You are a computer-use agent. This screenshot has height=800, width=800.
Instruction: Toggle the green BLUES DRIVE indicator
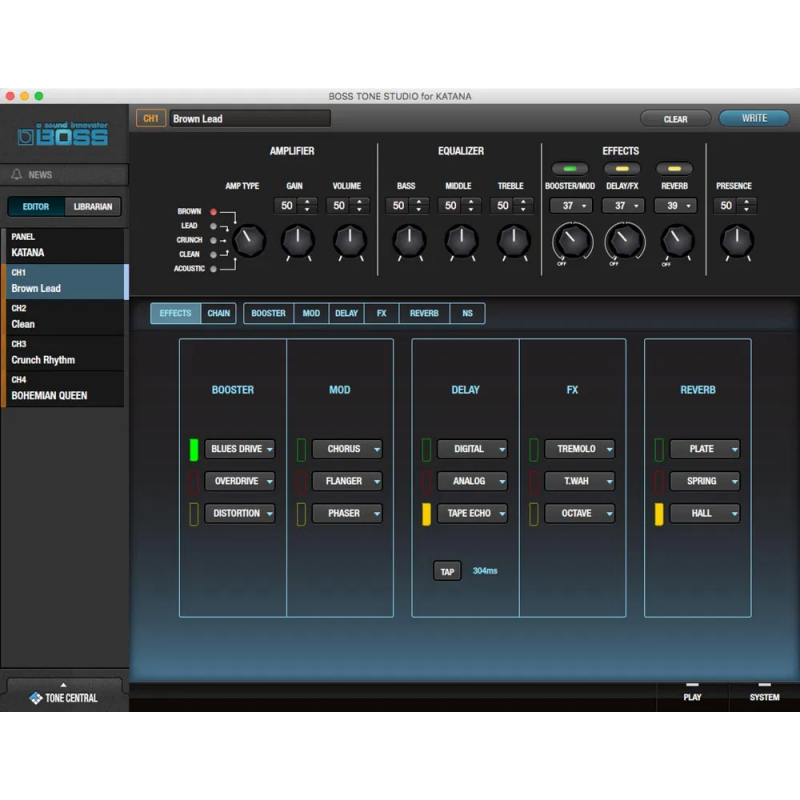point(194,449)
